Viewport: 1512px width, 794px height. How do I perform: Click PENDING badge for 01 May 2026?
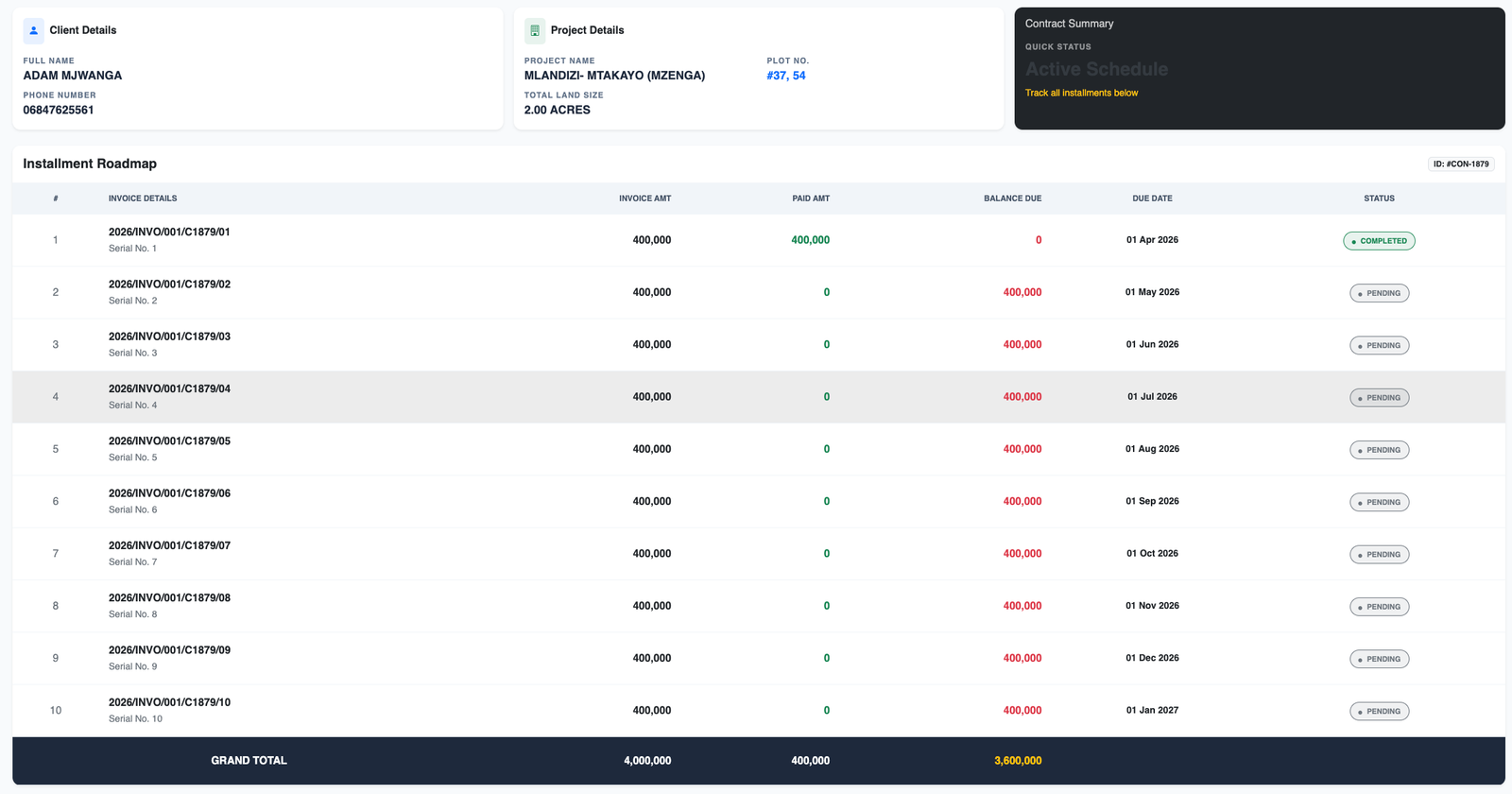click(x=1379, y=293)
